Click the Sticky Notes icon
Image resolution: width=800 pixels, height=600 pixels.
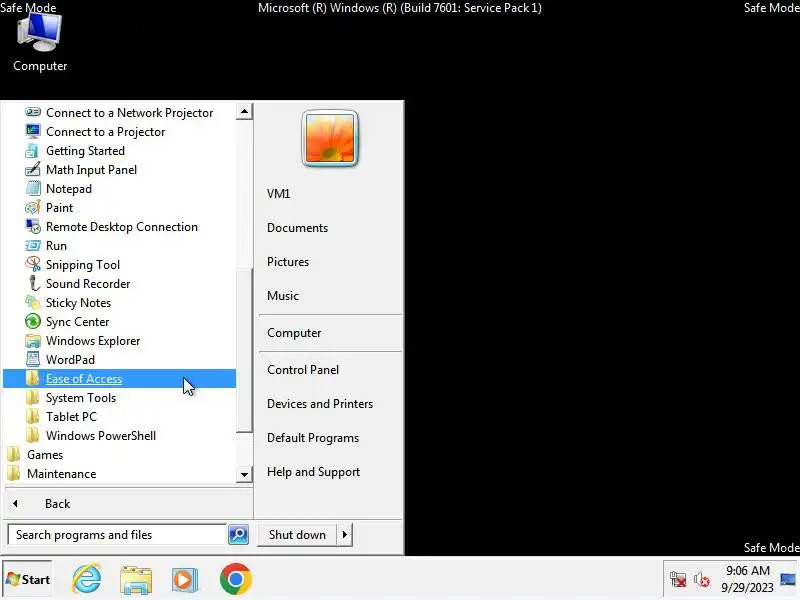[33, 302]
